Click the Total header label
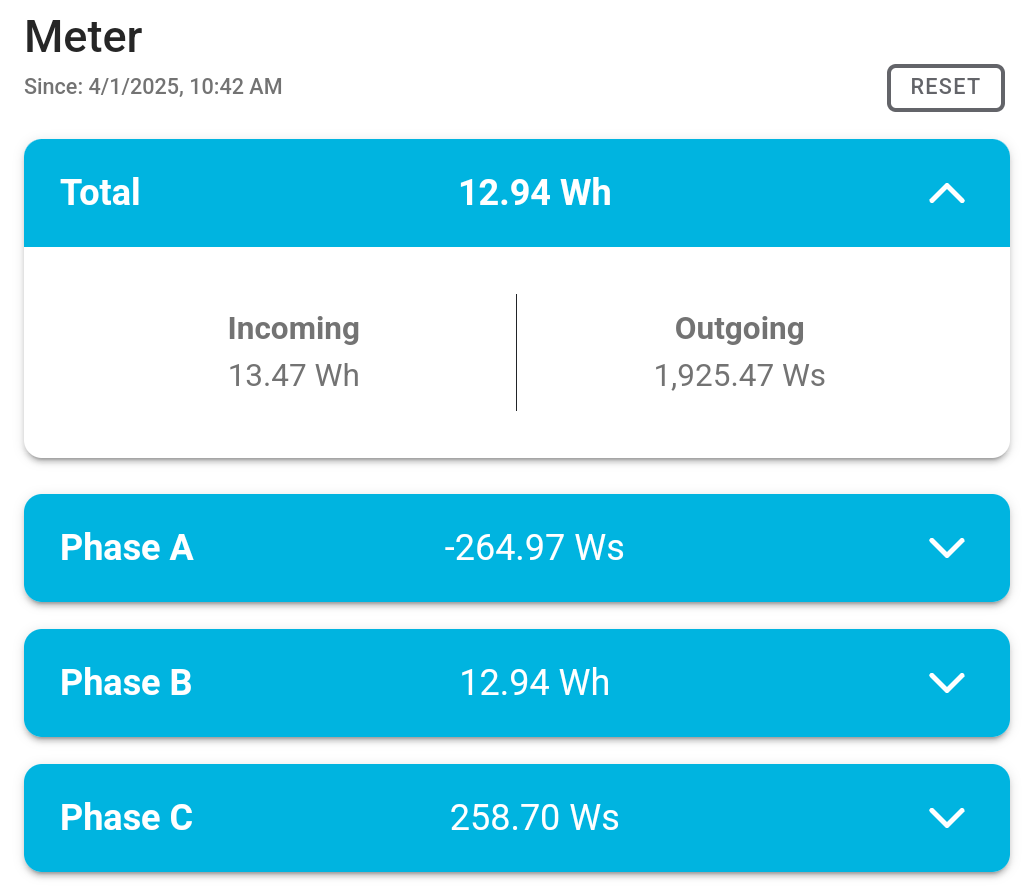The height and width of the screenshot is (889, 1033). tap(100, 193)
